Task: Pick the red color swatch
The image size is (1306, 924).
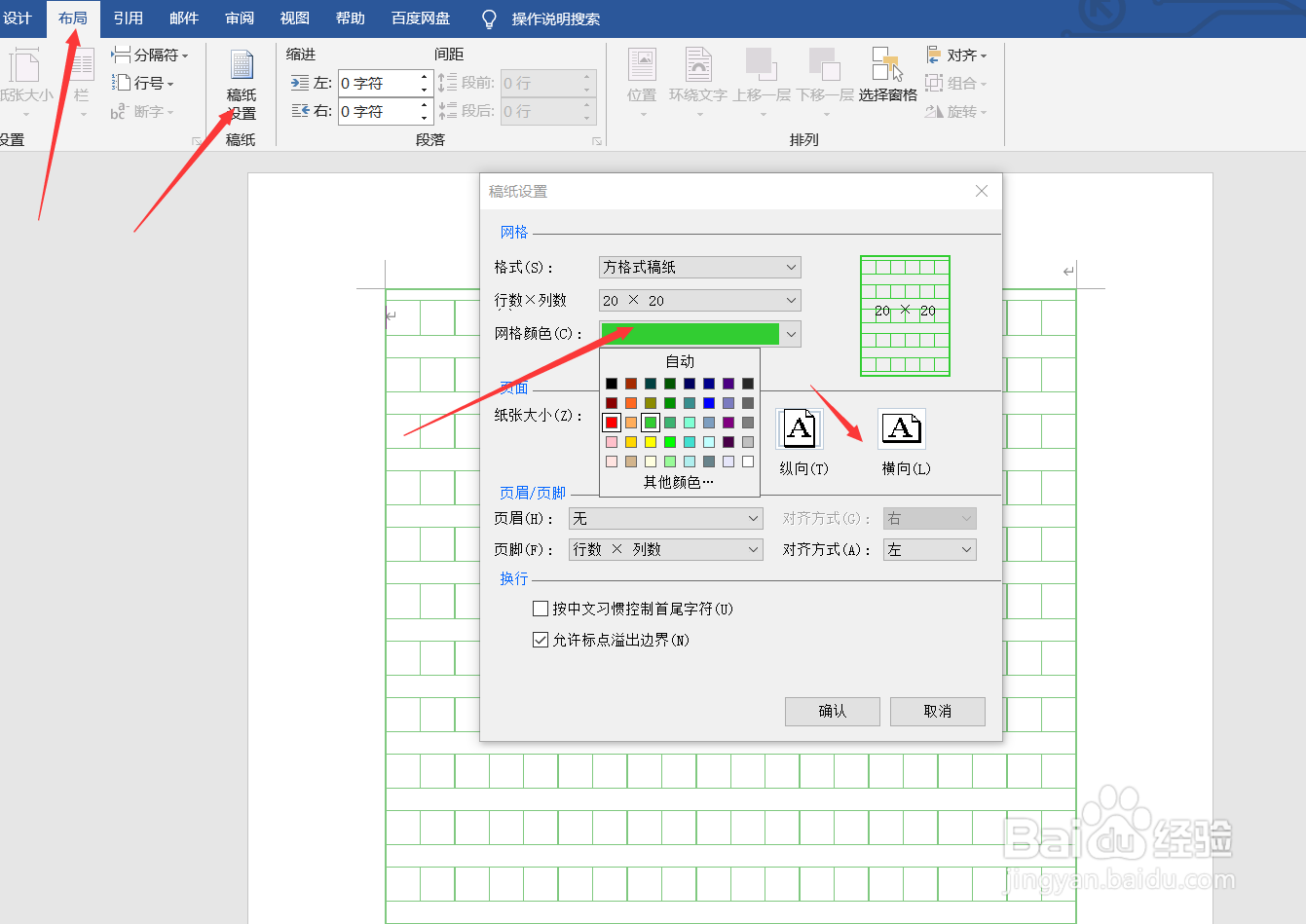Action: tap(612, 423)
